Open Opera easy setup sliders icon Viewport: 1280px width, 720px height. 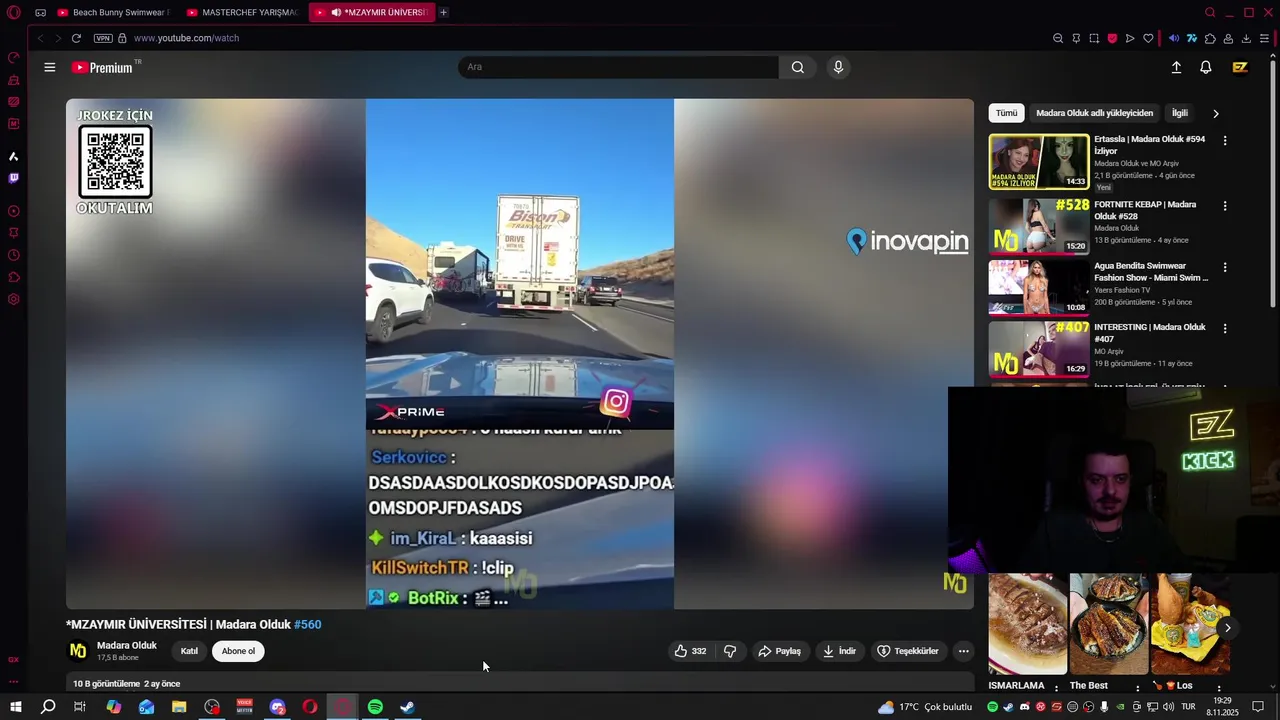1264,38
